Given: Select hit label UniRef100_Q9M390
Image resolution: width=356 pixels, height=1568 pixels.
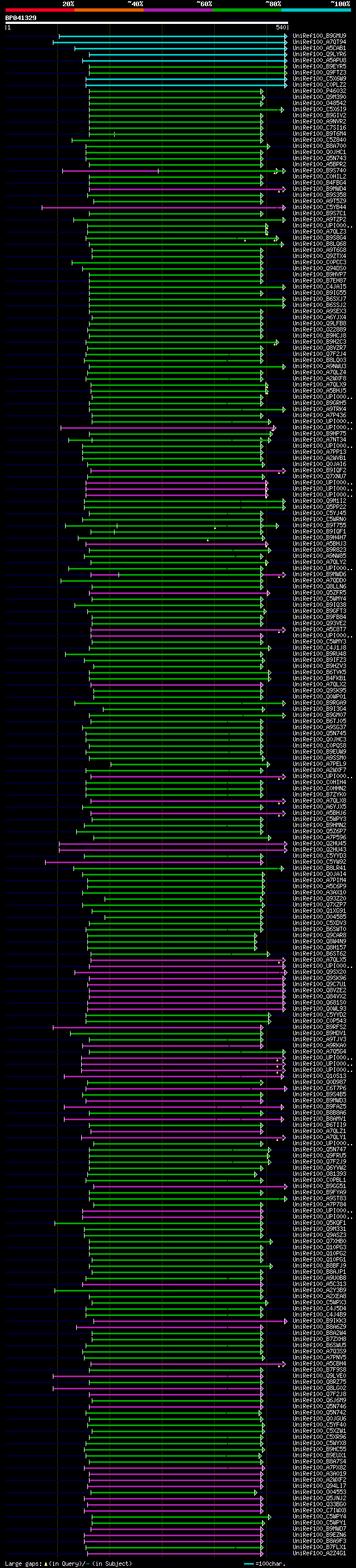Looking at the screenshot, I should [319, 97].
